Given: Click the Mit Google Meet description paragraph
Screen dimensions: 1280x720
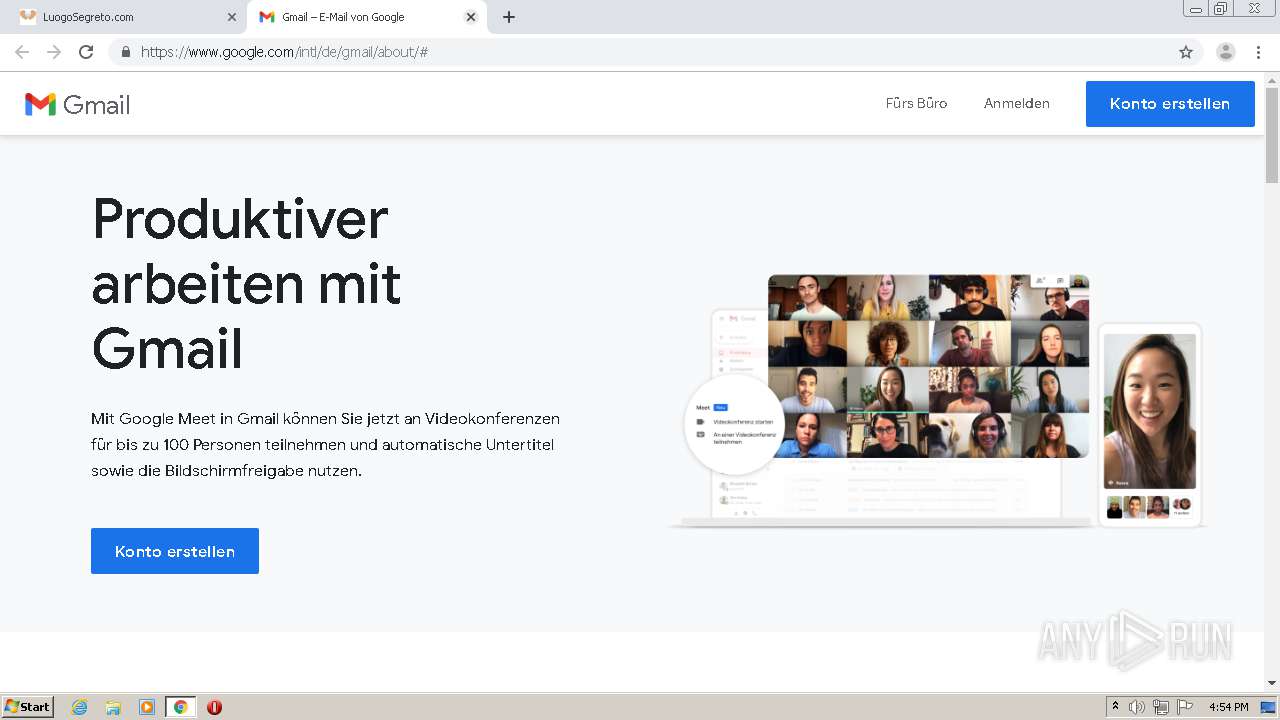Looking at the screenshot, I should click(x=325, y=444).
